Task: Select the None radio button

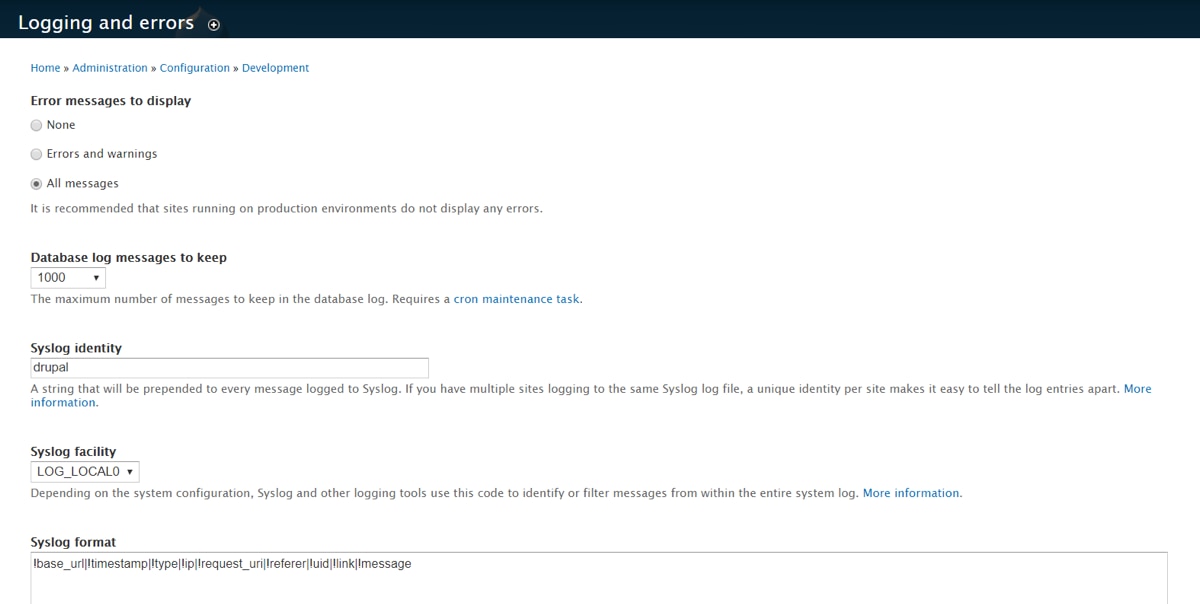Action: click(x=37, y=125)
